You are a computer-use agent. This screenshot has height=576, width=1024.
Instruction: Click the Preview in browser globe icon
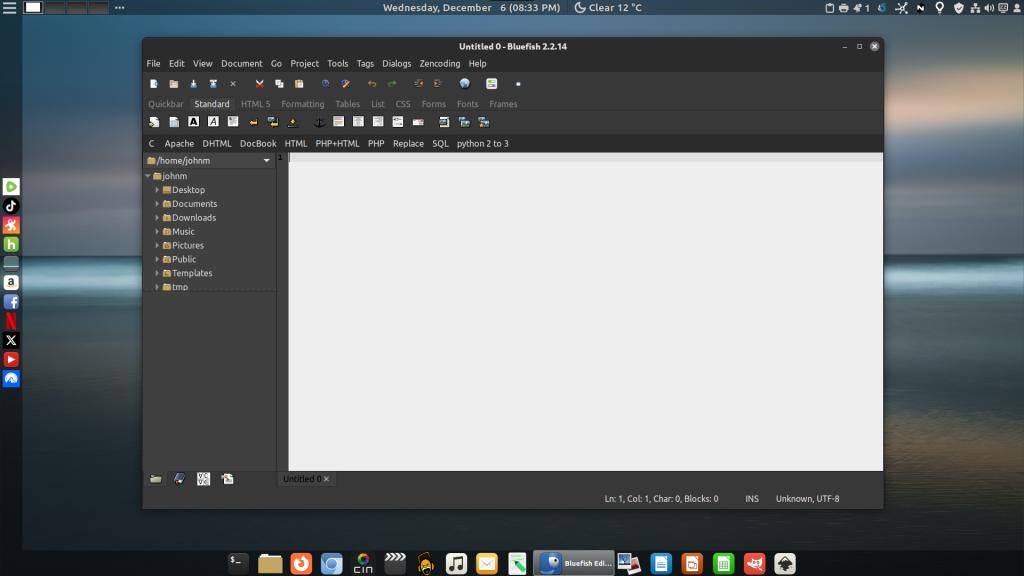(x=465, y=84)
